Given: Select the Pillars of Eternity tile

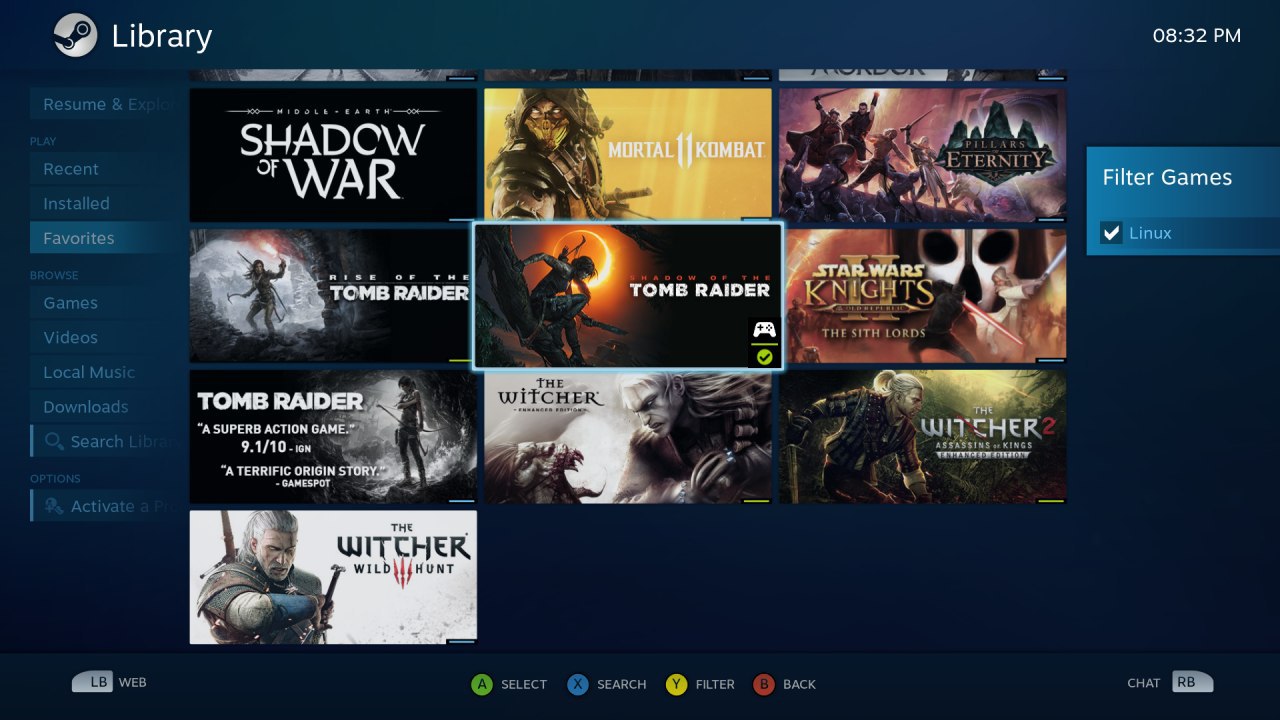Looking at the screenshot, I should pyautogui.click(x=922, y=155).
